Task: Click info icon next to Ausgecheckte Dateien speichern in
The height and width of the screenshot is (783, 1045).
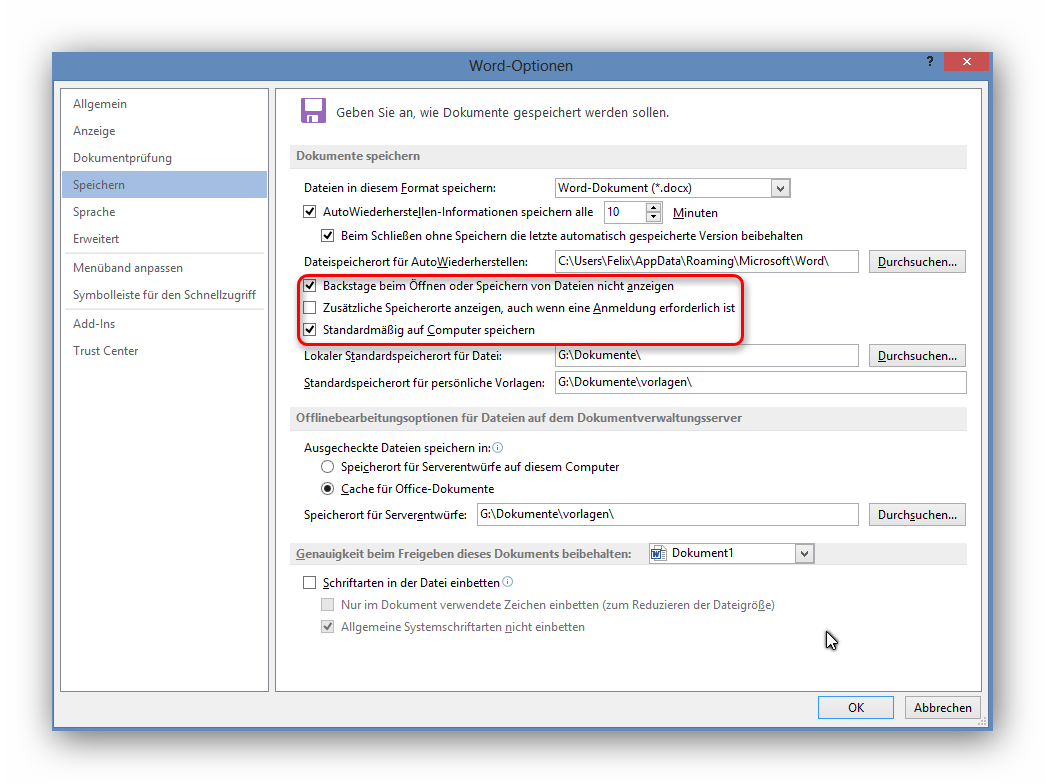Action: [x=498, y=448]
